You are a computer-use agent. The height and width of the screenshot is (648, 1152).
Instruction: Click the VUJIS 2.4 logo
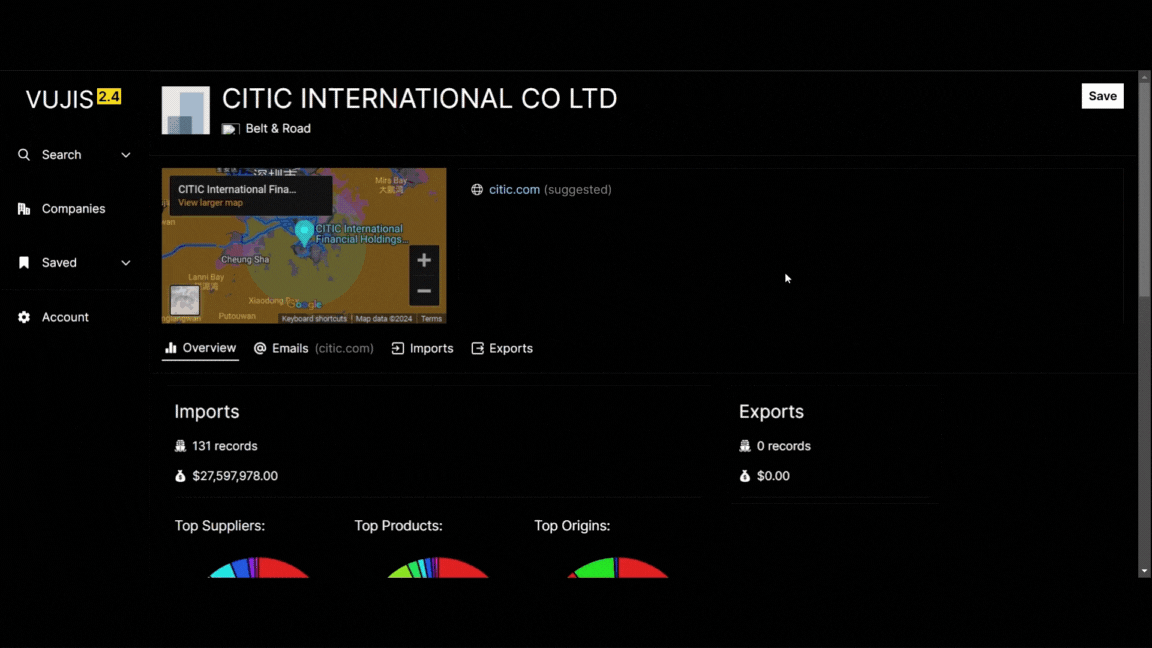coord(73,98)
